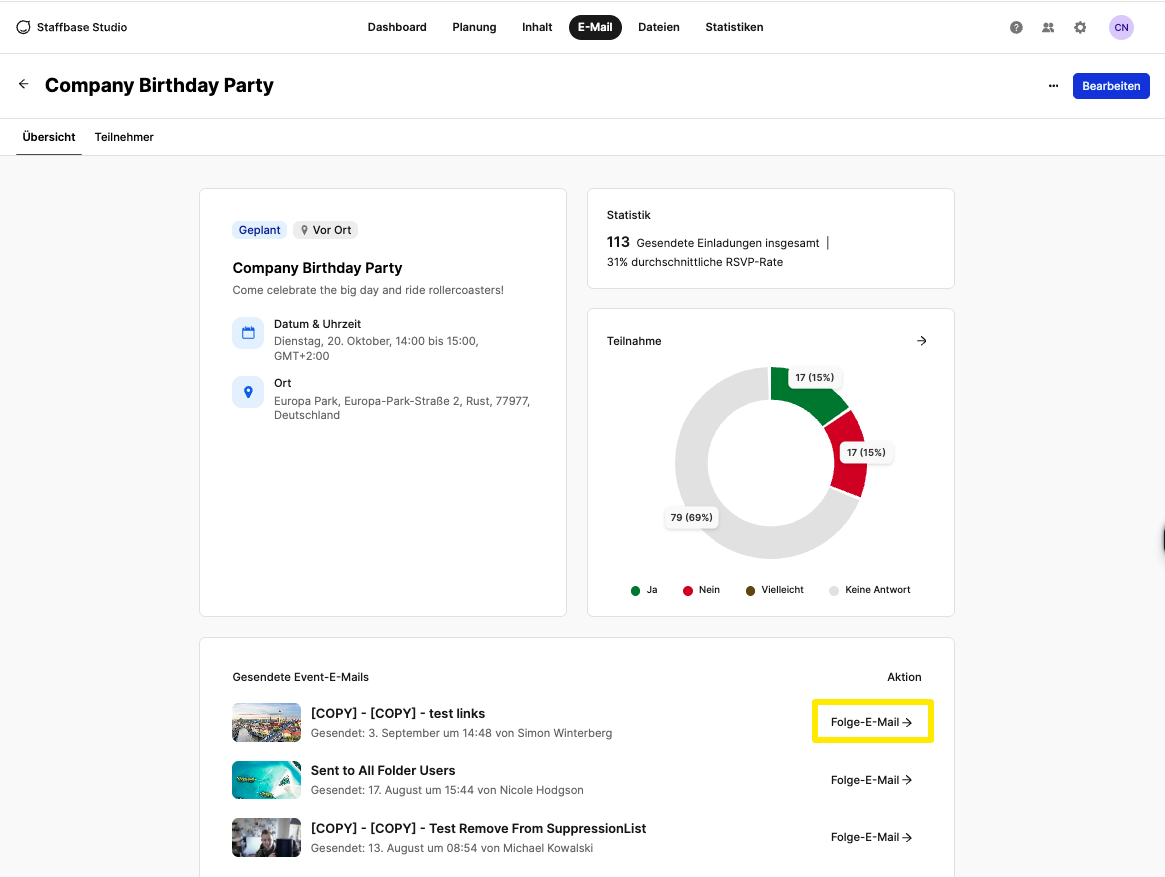Screen dimensions: 1165x877
Task: Open the help question mark icon
Action: pyautogui.click(x=1016, y=27)
